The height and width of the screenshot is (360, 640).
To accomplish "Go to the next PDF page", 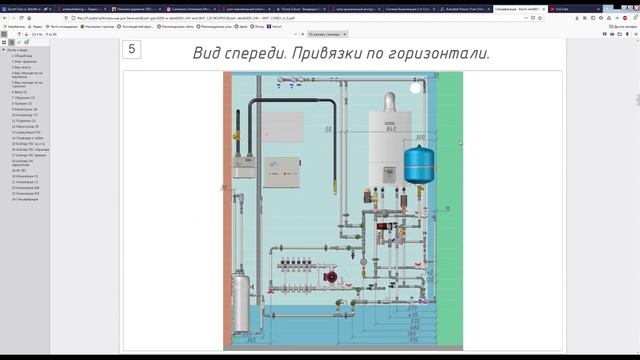I will tap(27, 34).
